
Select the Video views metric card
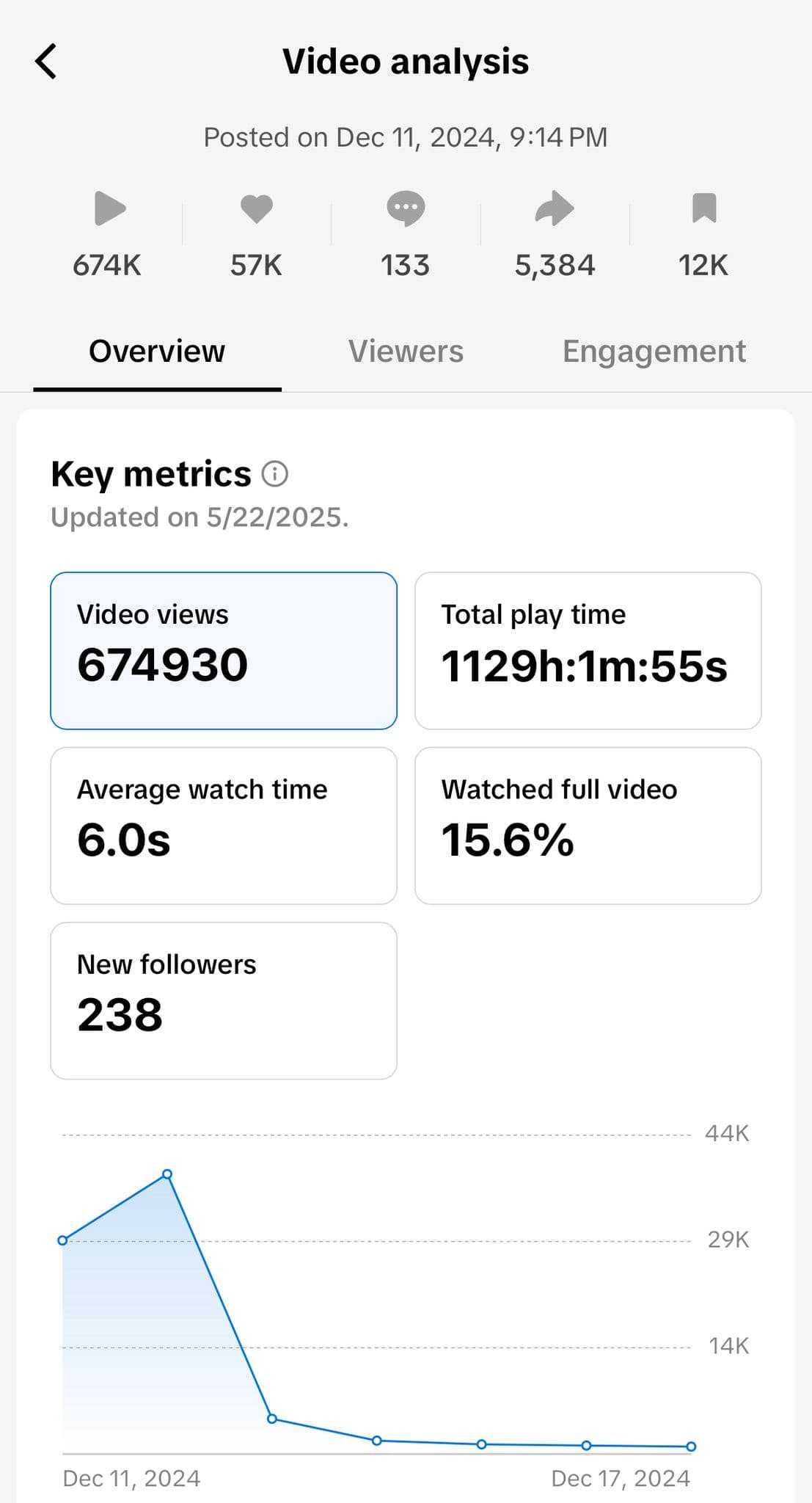222,649
